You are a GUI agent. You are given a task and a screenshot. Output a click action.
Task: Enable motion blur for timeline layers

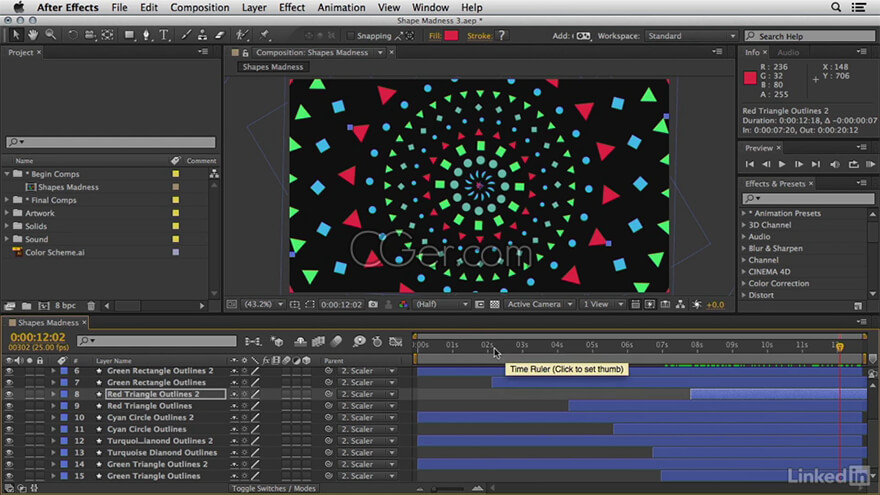pos(336,341)
